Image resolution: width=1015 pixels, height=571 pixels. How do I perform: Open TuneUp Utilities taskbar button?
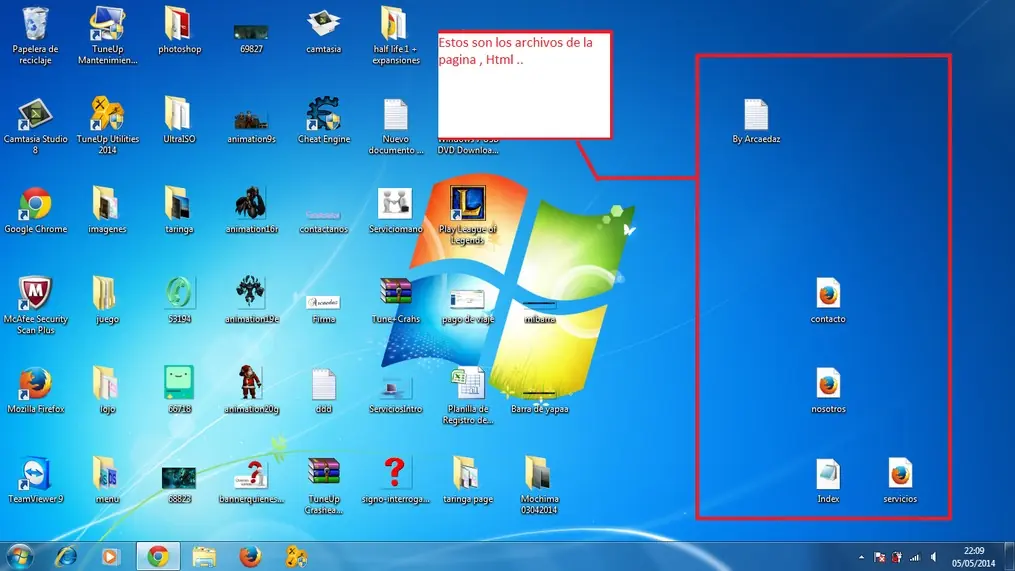(x=296, y=557)
